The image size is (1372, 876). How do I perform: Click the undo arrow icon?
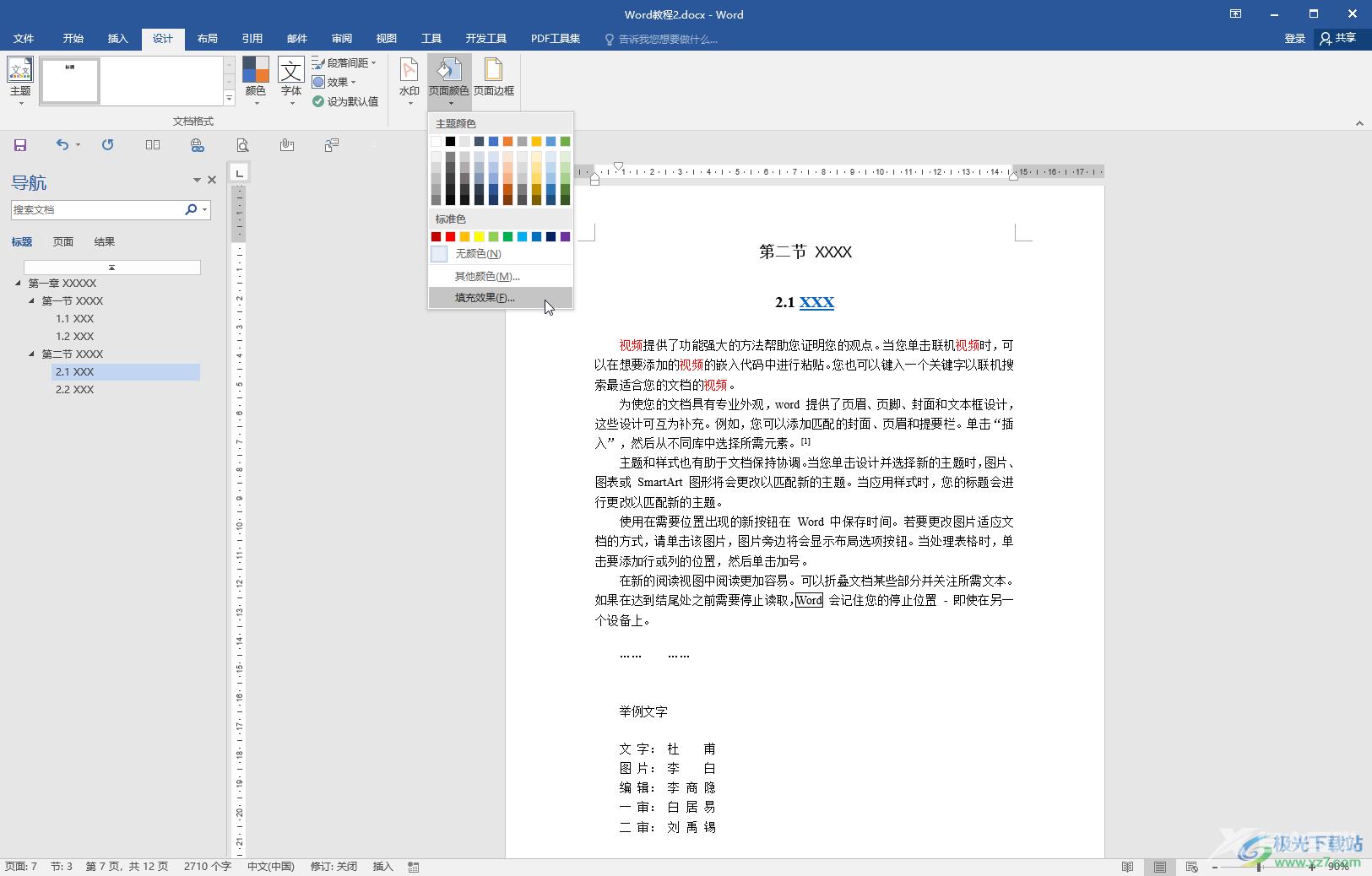point(62,145)
